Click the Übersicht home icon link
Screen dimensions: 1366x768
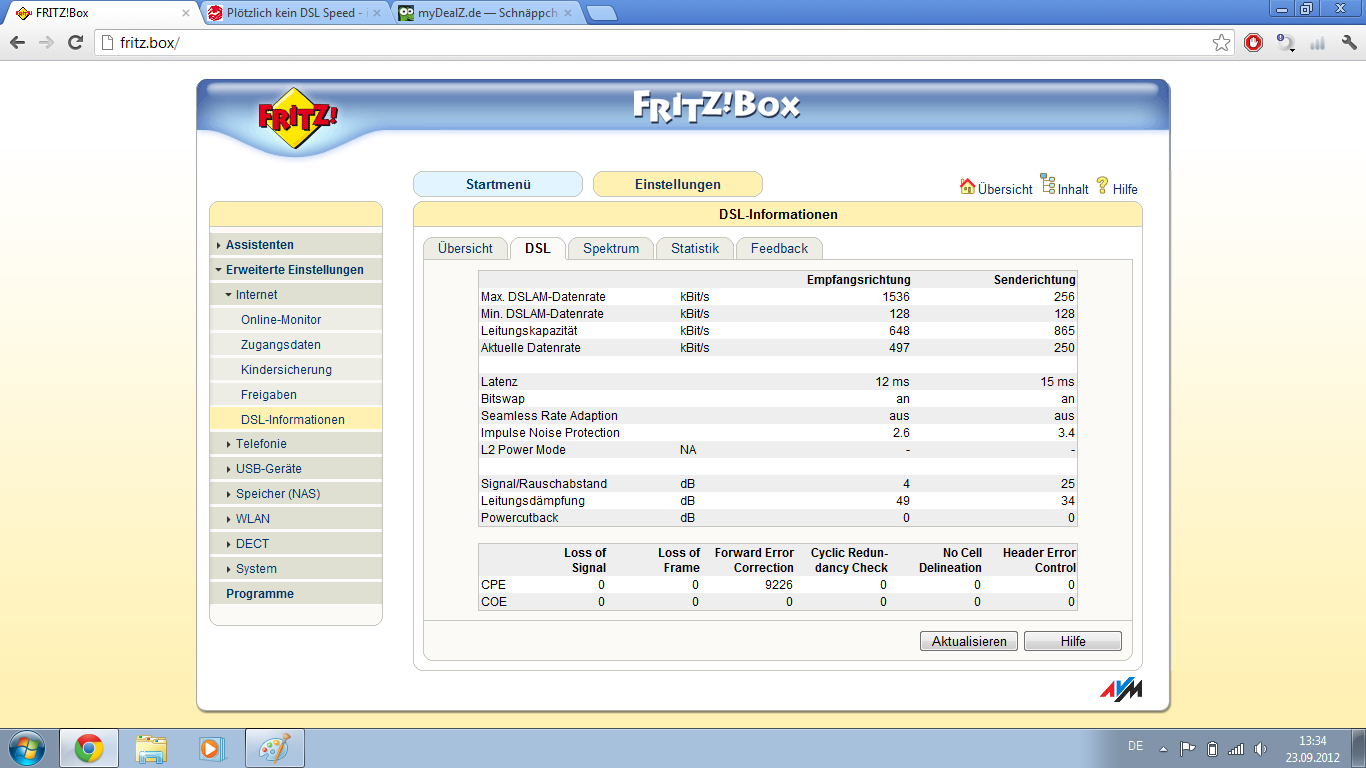(x=967, y=187)
